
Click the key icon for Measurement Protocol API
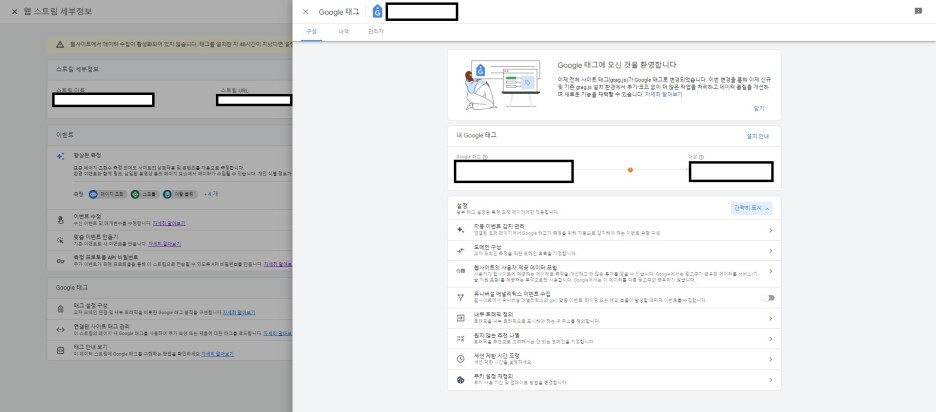60,261
